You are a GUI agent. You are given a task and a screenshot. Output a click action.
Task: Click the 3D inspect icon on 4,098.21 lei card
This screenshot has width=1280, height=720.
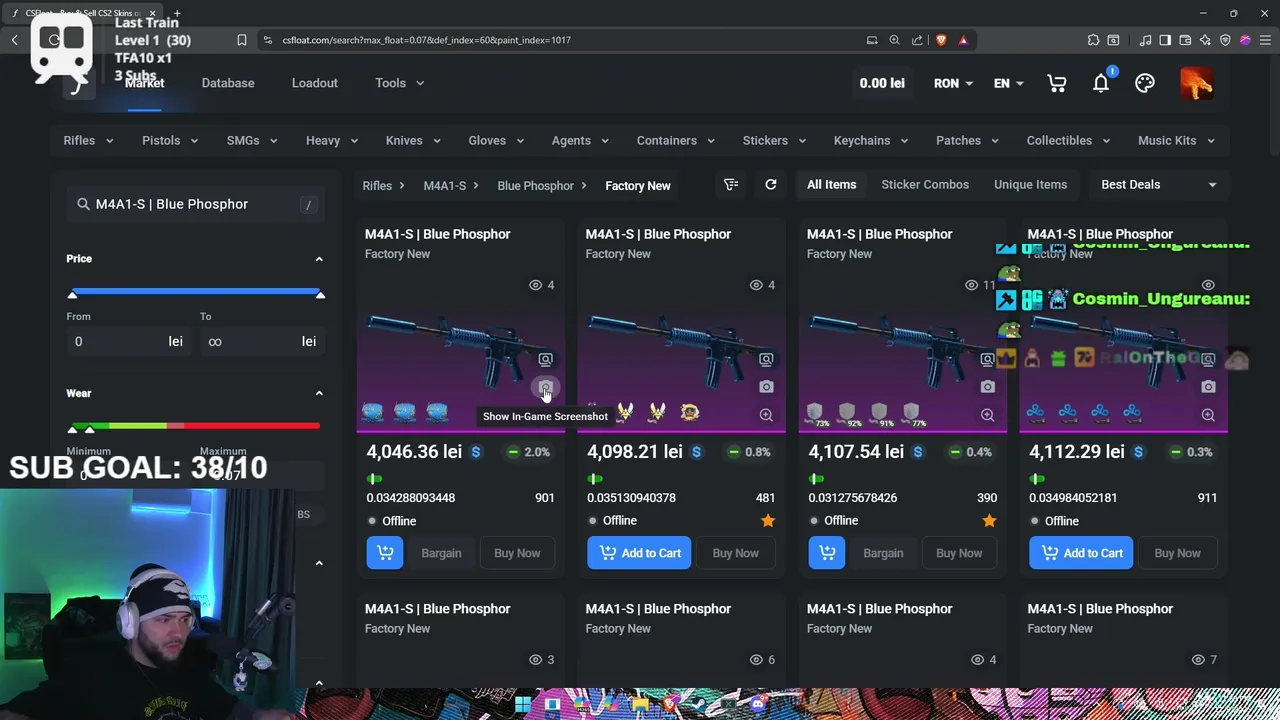(x=766, y=359)
